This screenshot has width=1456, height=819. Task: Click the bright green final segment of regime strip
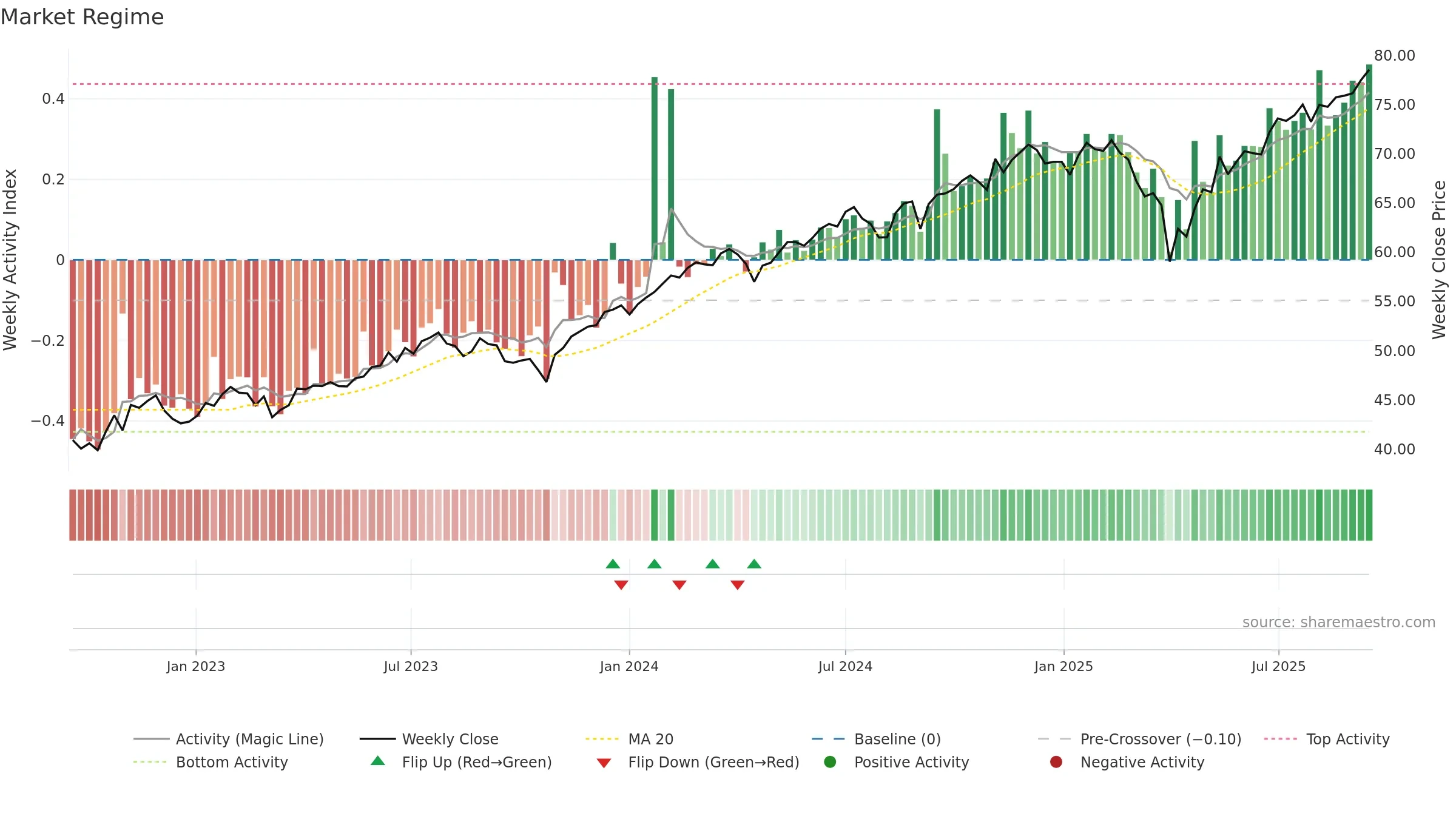[x=1369, y=515]
